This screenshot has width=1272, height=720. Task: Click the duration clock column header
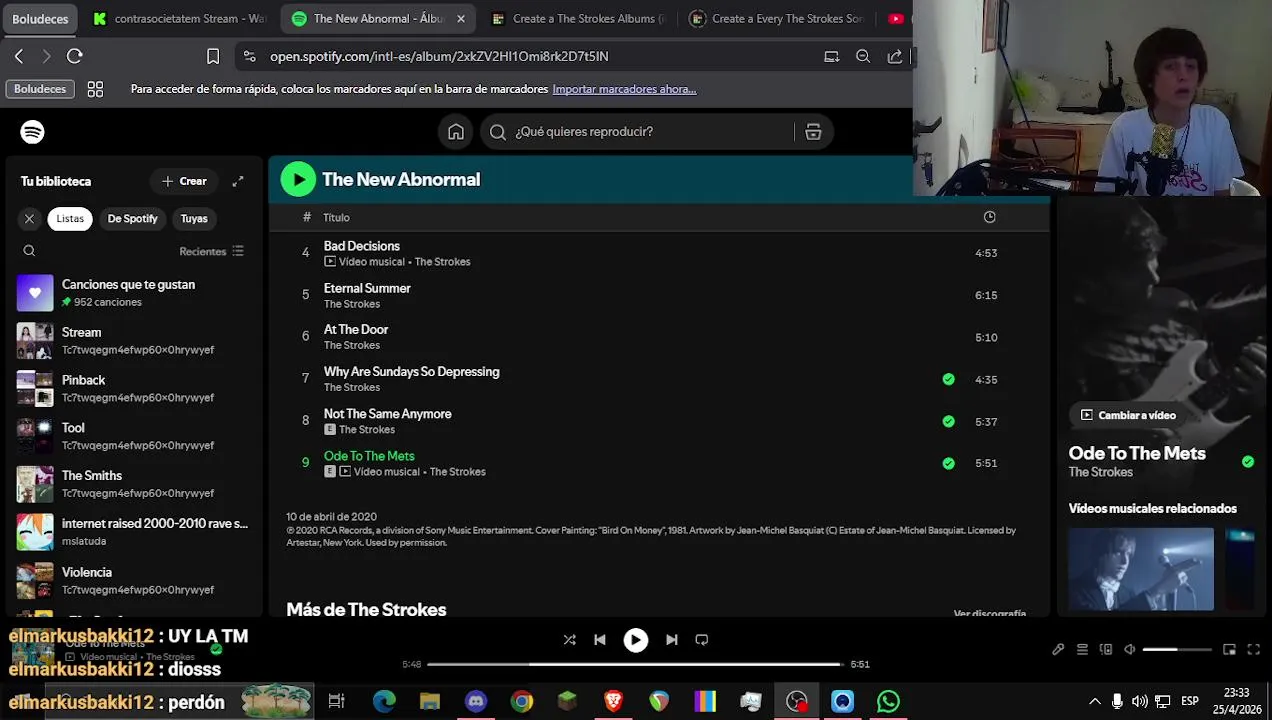pyautogui.click(x=989, y=217)
